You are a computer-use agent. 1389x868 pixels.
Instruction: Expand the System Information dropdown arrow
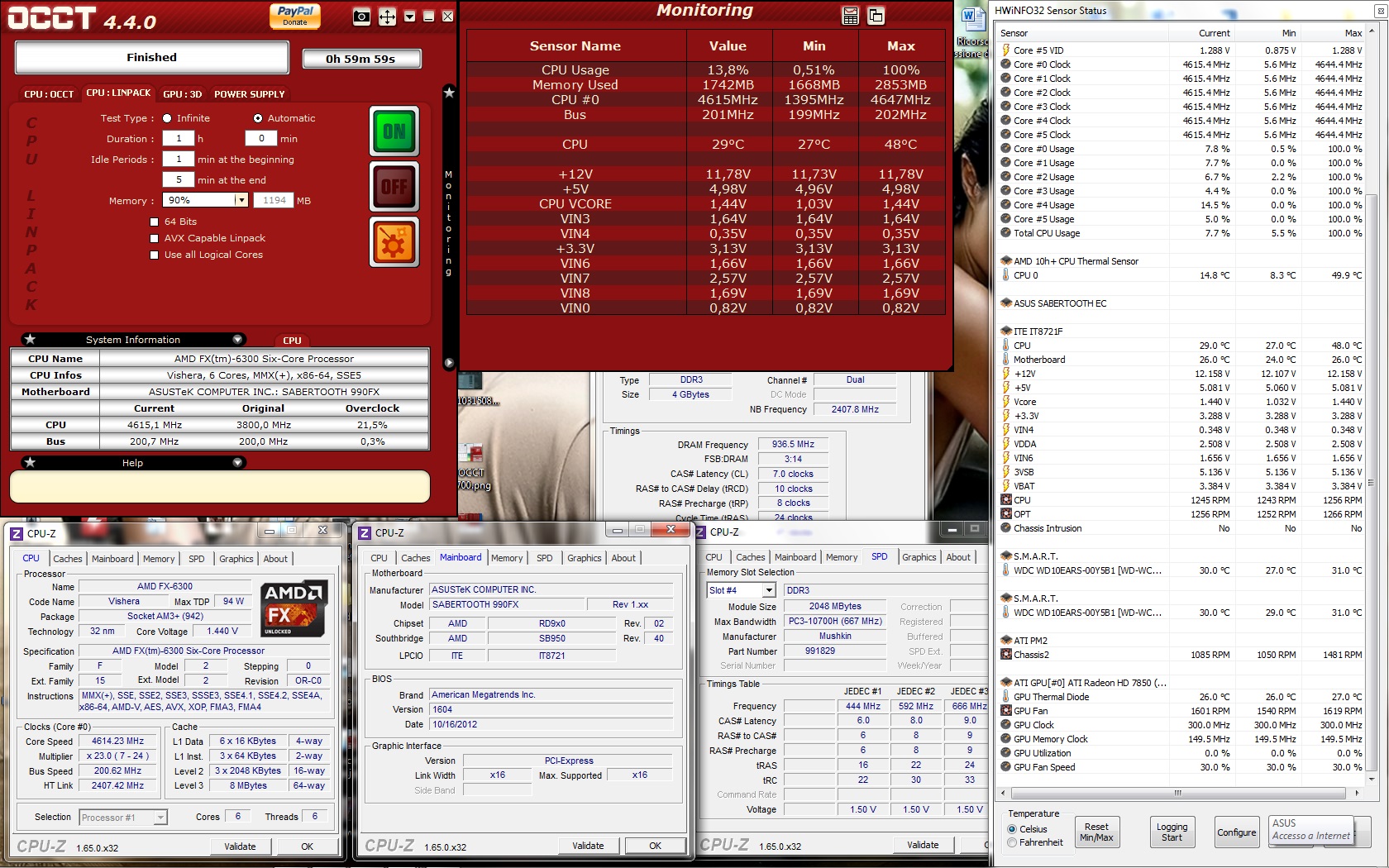[x=237, y=339]
